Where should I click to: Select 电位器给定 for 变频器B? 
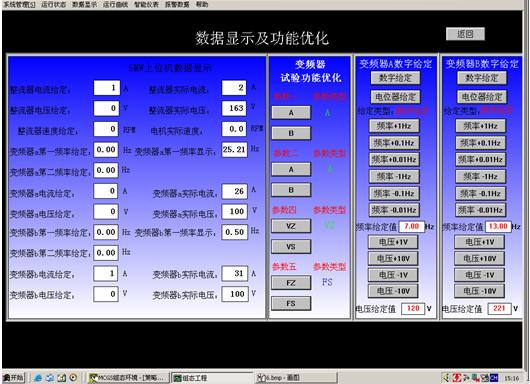point(482,97)
